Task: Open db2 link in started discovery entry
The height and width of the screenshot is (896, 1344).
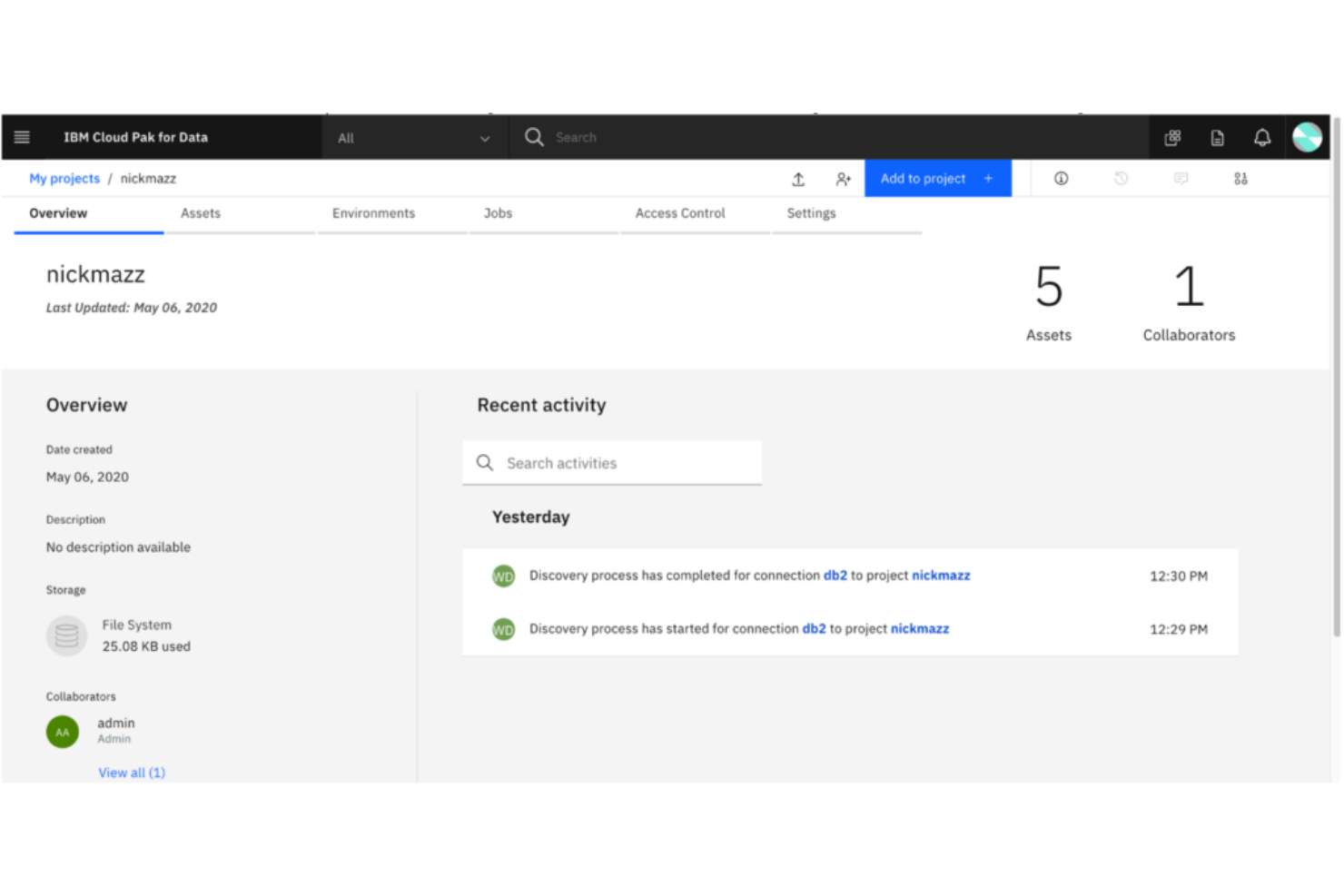Action: point(815,628)
